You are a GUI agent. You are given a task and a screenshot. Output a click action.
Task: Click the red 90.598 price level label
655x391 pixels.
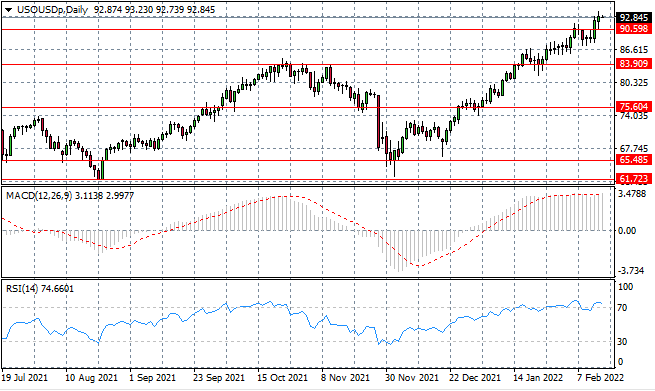634,29
